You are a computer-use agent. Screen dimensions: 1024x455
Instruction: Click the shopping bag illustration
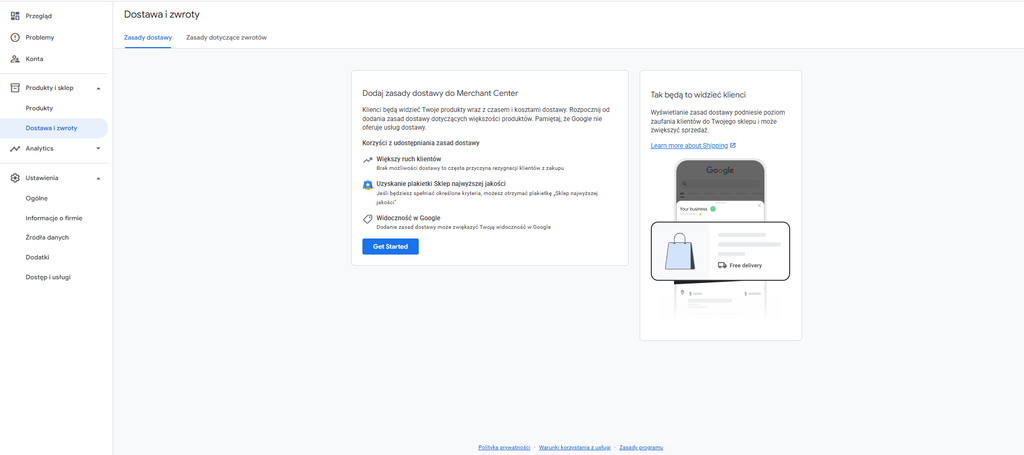[680, 251]
